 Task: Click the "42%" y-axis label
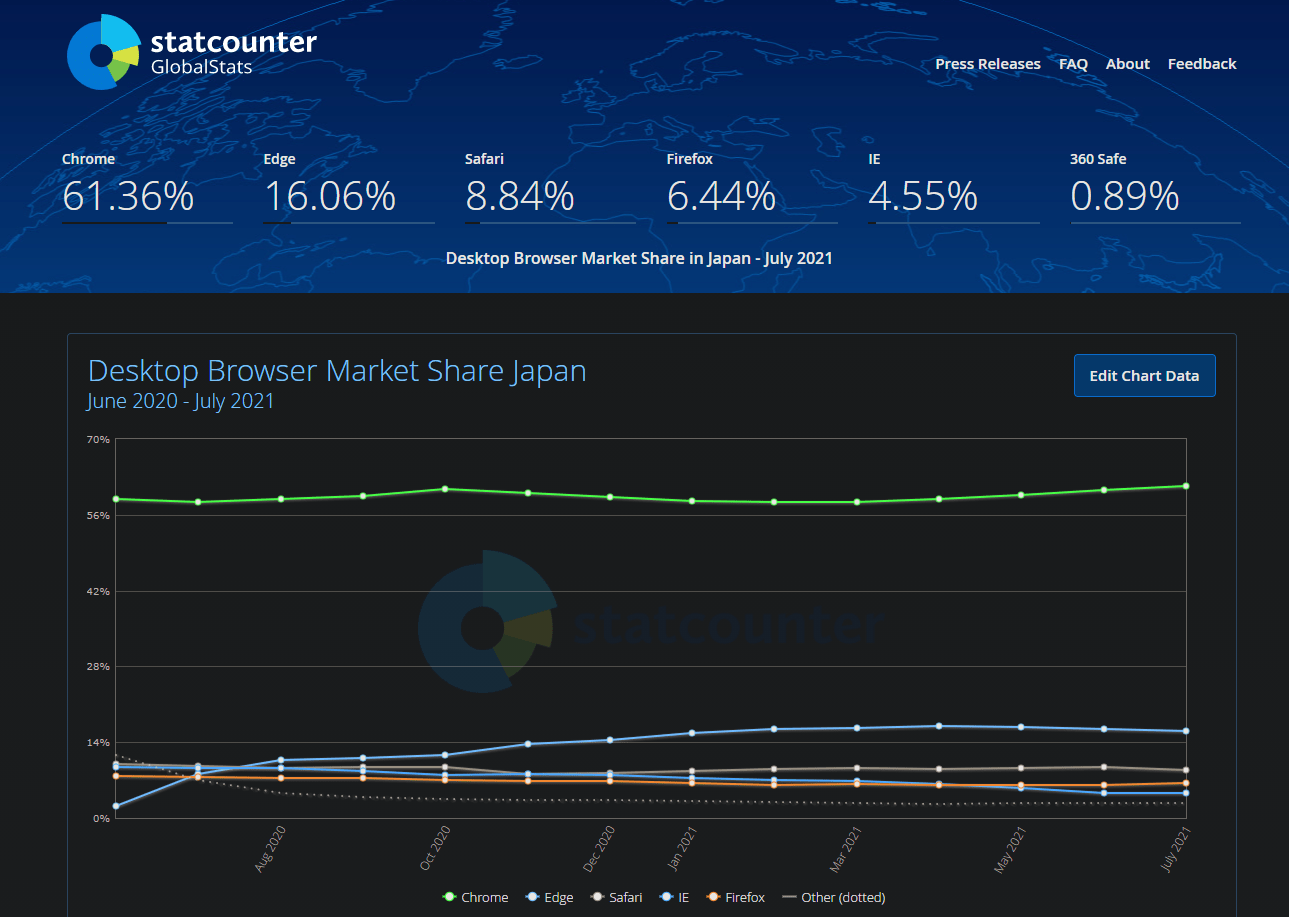[98, 591]
